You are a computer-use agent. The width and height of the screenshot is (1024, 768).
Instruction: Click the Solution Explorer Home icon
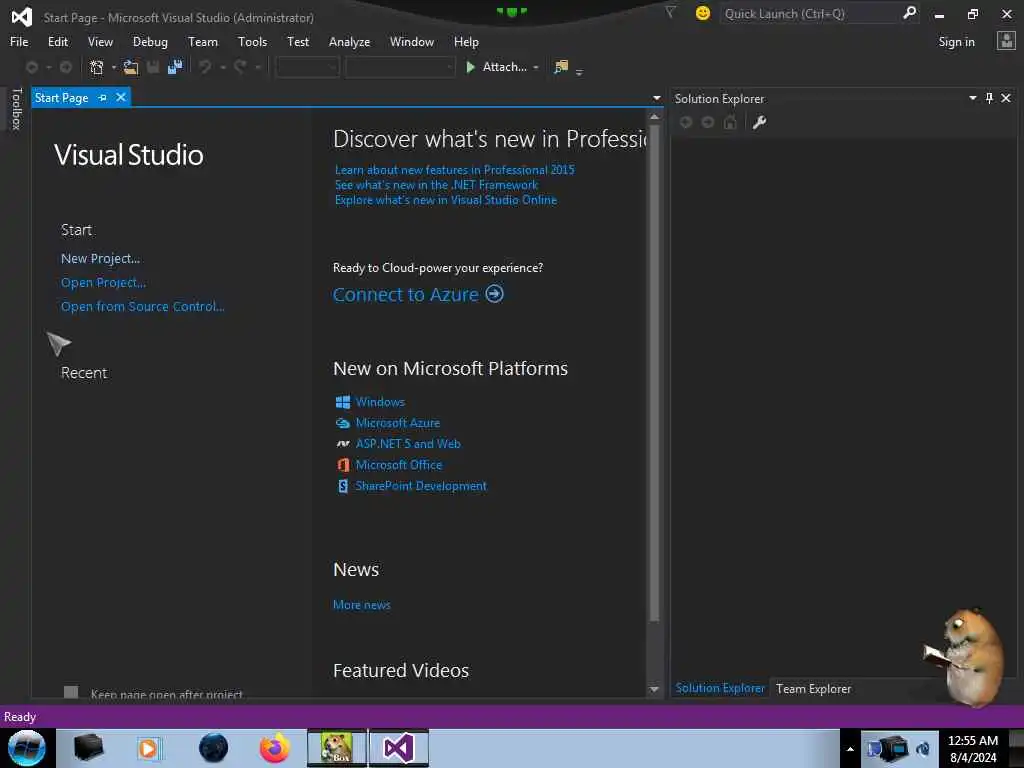(x=730, y=122)
